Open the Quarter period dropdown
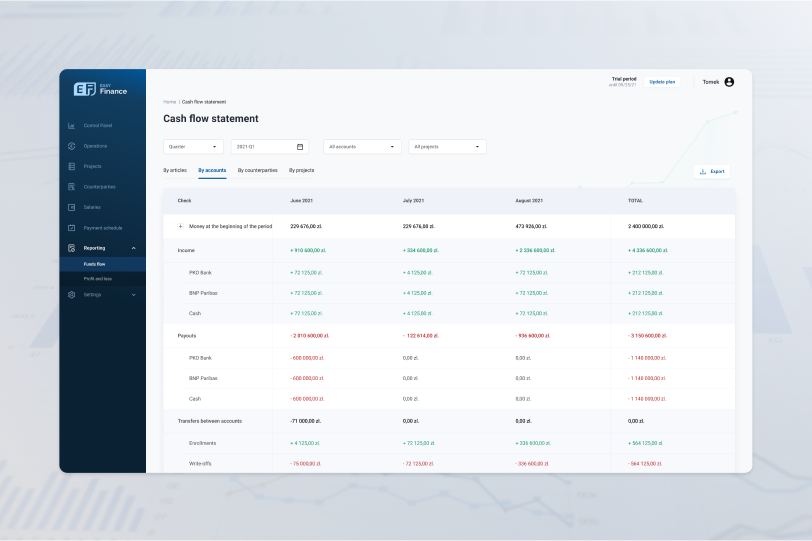The image size is (812, 541). pyautogui.click(x=193, y=147)
